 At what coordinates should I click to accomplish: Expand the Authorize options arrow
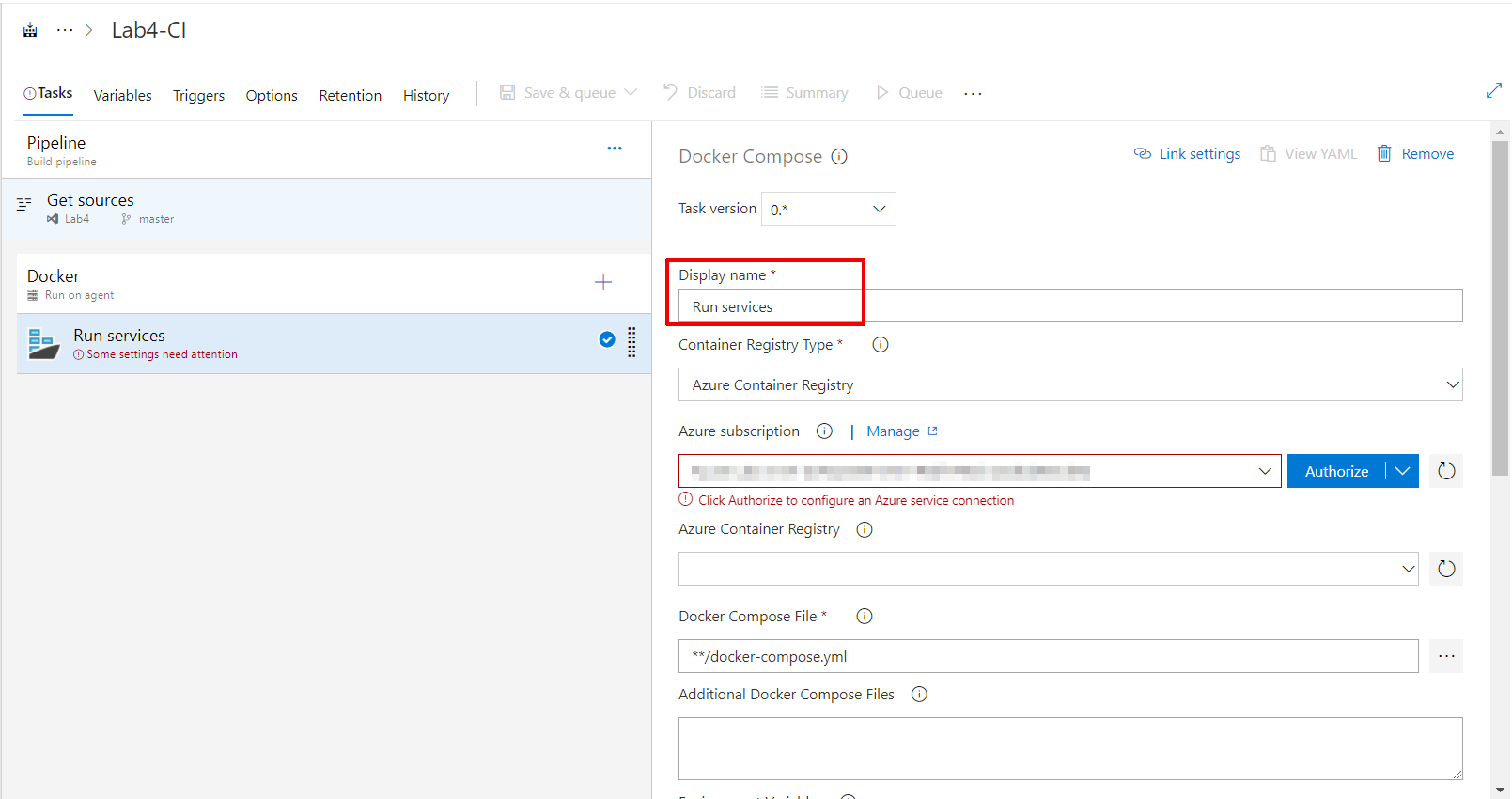point(1402,471)
